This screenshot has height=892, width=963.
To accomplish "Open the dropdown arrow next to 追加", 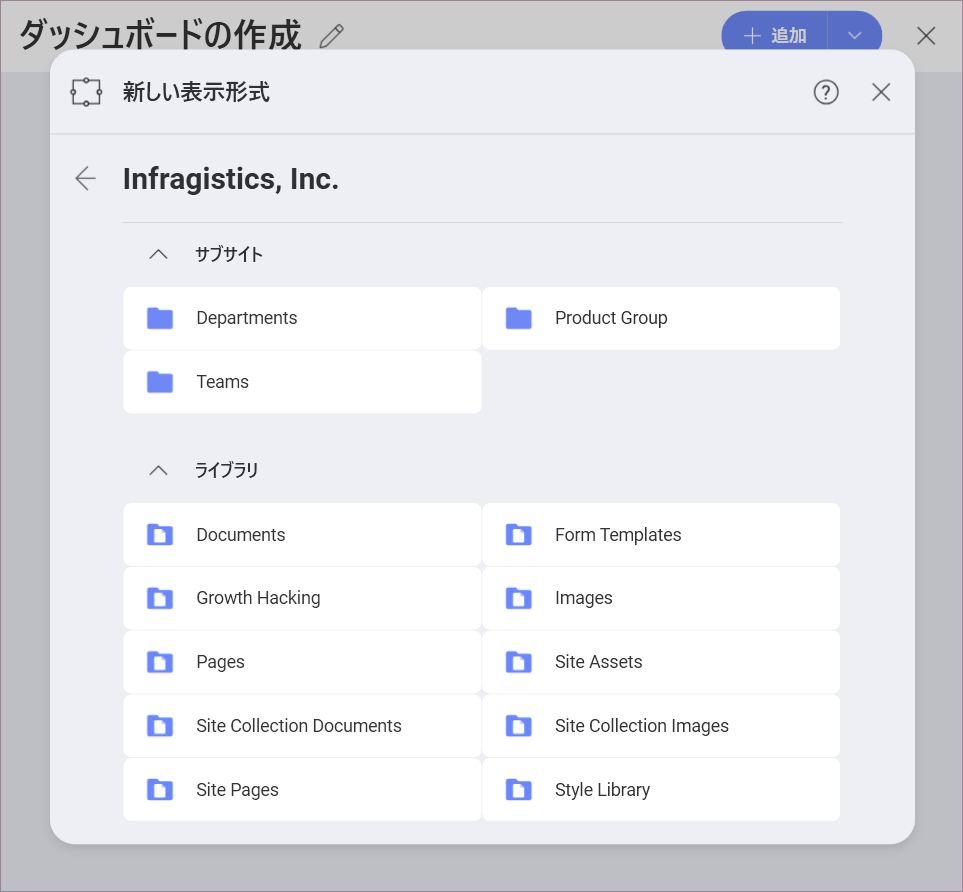I will (x=855, y=35).
